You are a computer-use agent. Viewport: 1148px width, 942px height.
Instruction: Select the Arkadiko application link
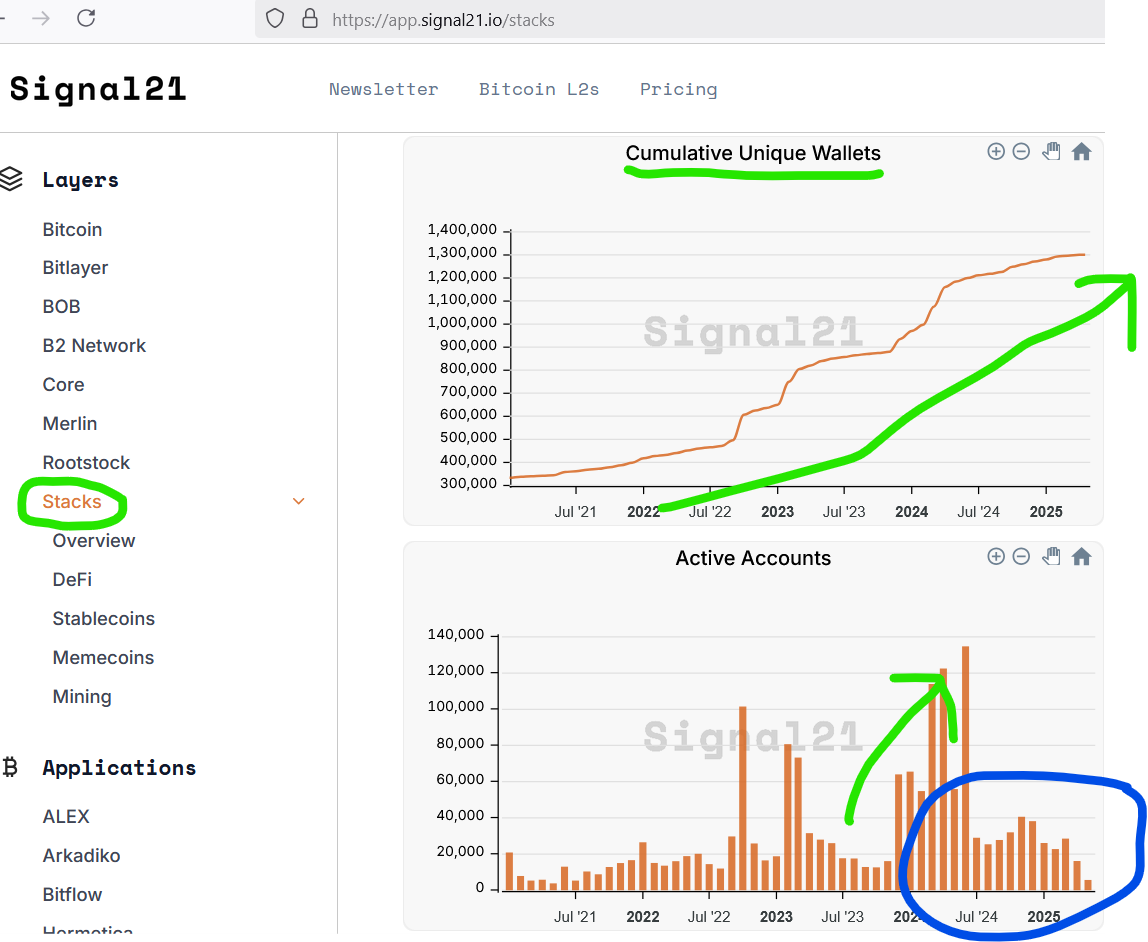point(81,856)
